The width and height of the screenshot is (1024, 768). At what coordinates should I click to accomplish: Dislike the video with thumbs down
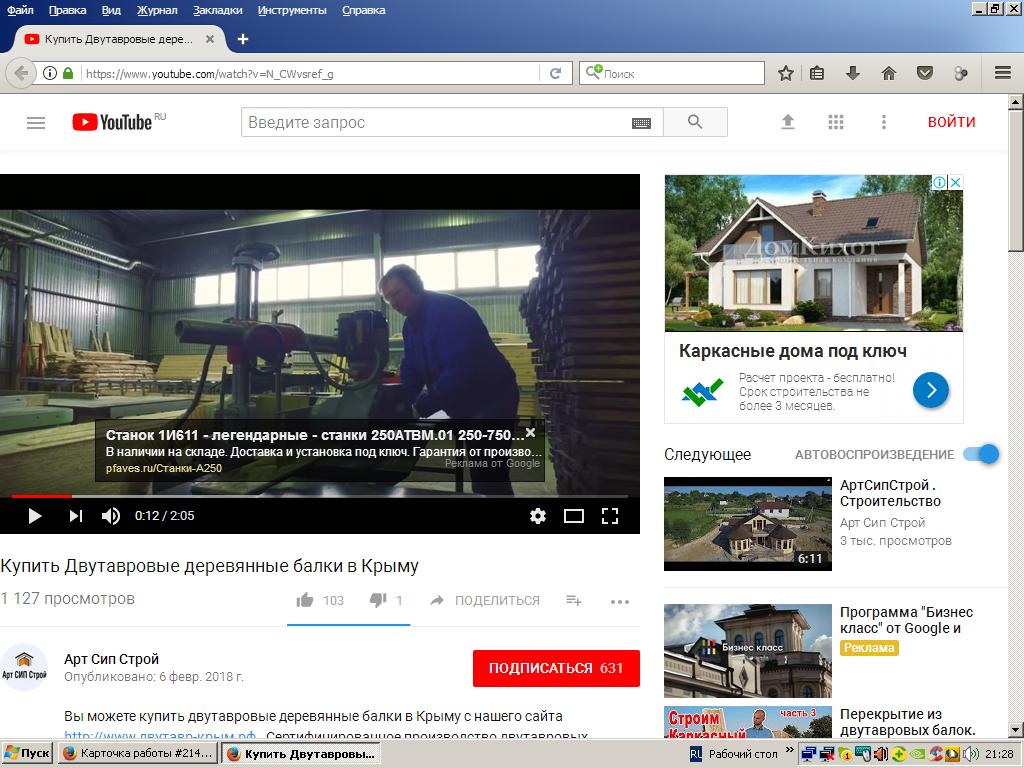click(378, 600)
